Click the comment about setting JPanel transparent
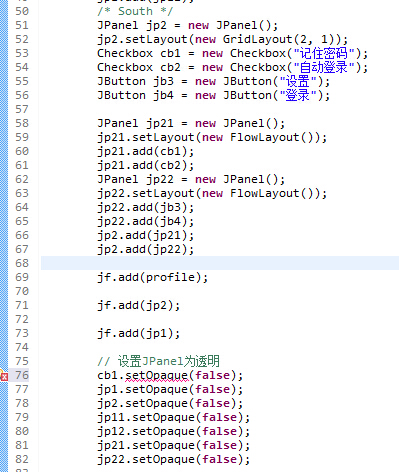Image resolution: width=399 pixels, height=472 pixels. coord(158,361)
